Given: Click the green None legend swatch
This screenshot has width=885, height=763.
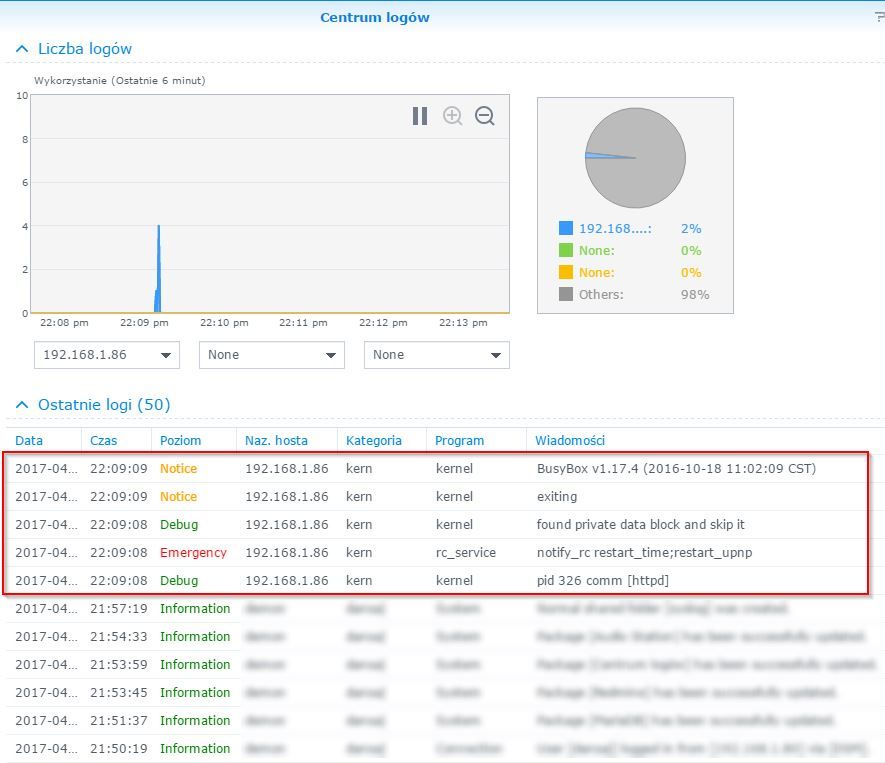Looking at the screenshot, I should click(566, 250).
